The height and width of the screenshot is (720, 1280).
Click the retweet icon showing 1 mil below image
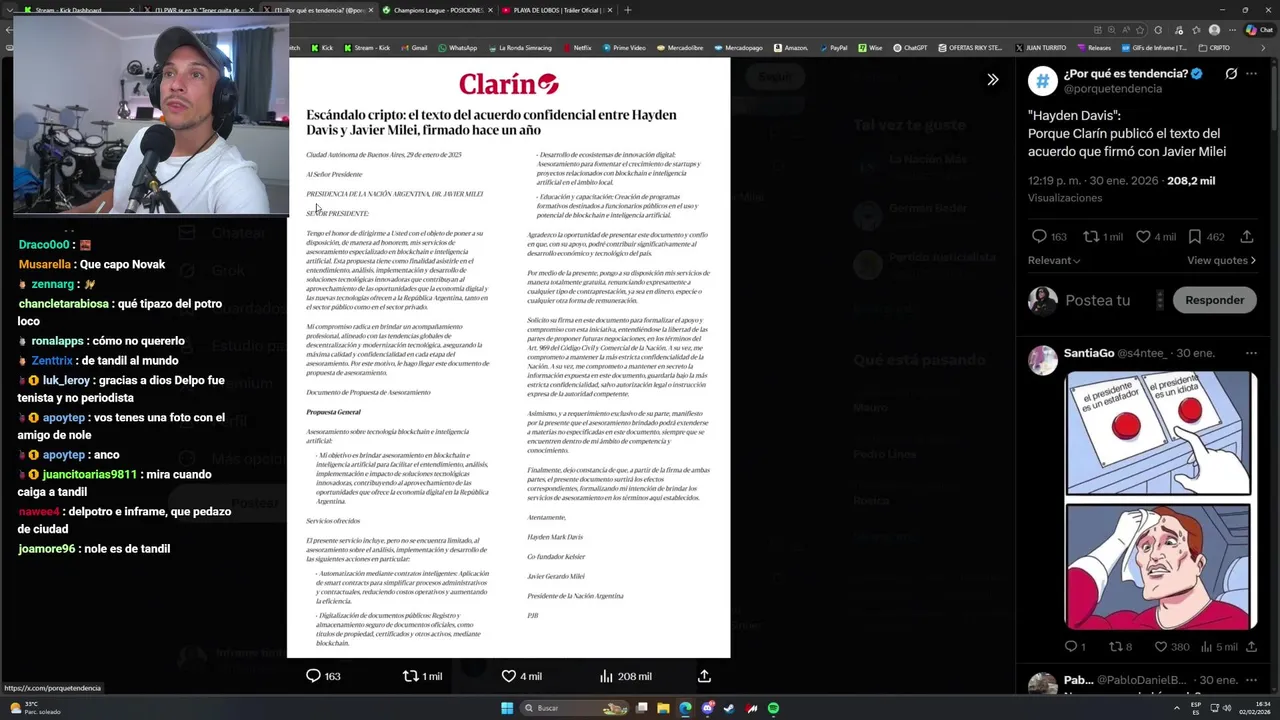[410, 676]
